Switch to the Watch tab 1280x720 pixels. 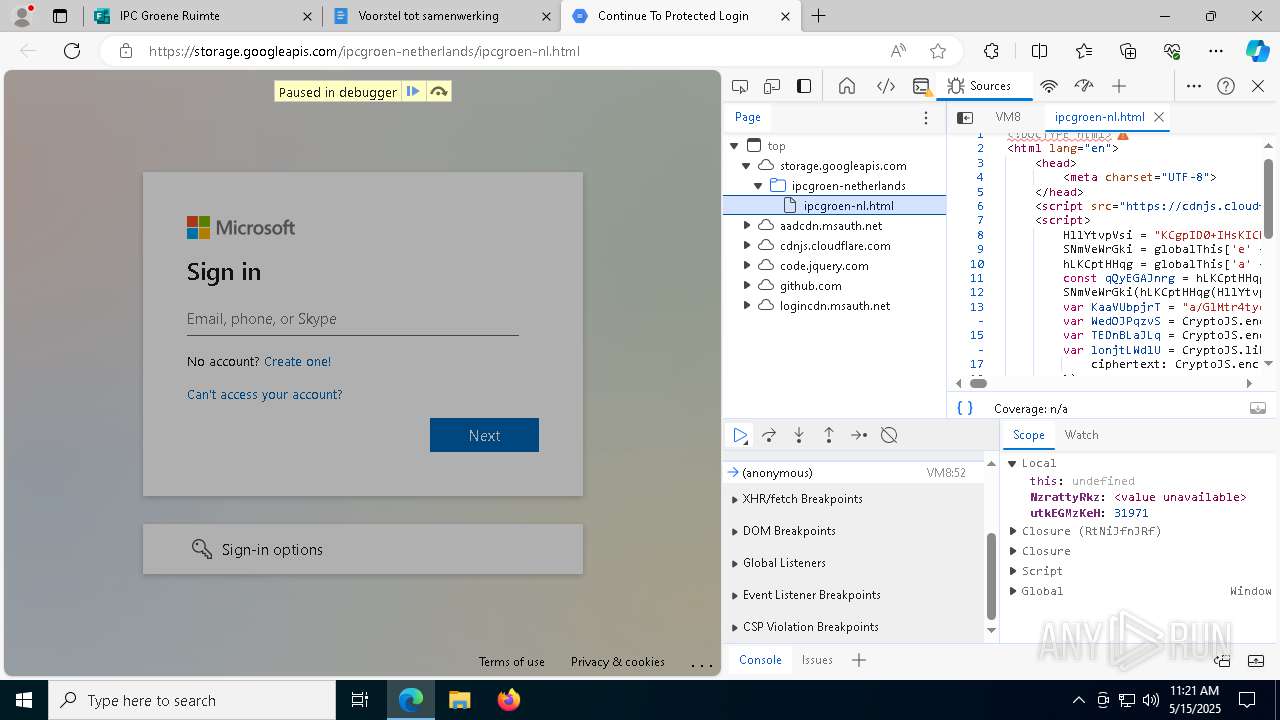pyautogui.click(x=1082, y=435)
